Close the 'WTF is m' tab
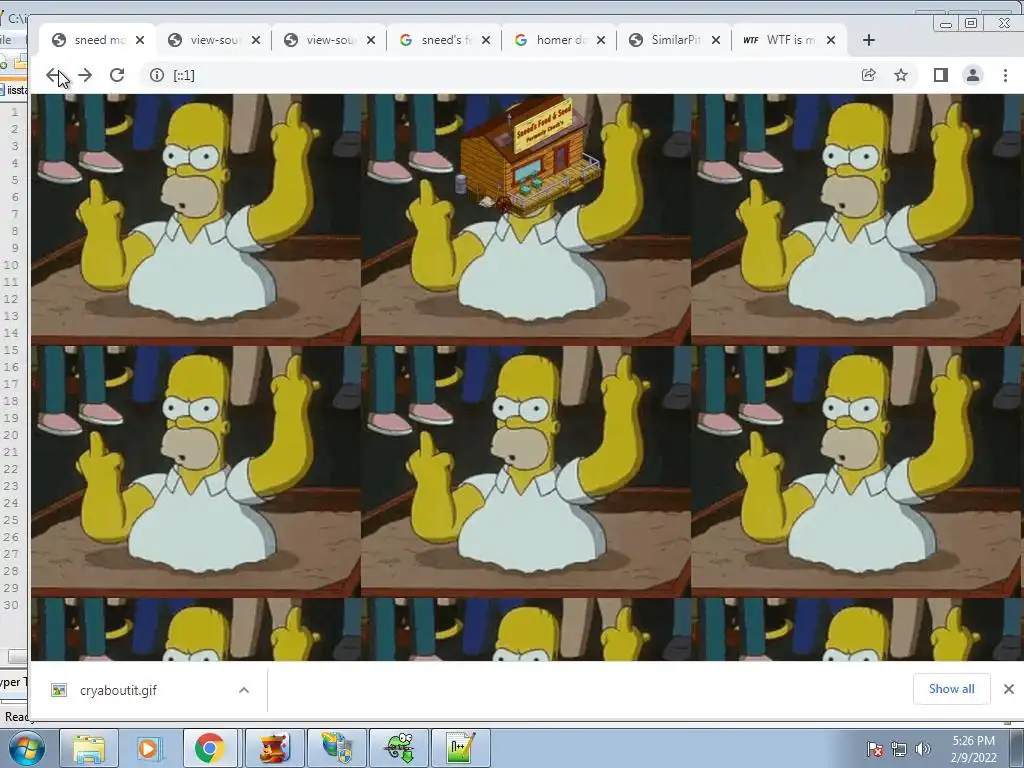Image resolution: width=1024 pixels, height=768 pixels. point(831,40)
